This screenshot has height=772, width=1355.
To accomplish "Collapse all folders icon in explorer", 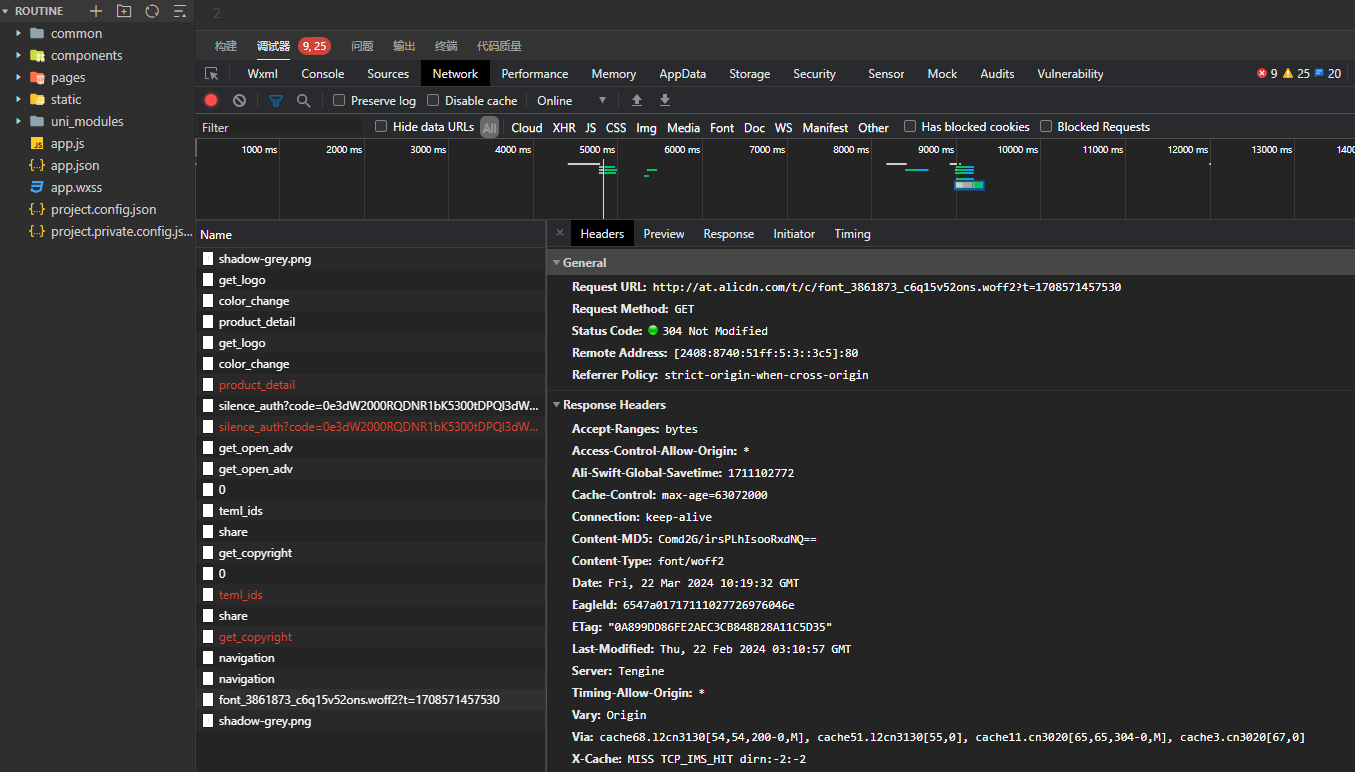I will click(180, 11).
